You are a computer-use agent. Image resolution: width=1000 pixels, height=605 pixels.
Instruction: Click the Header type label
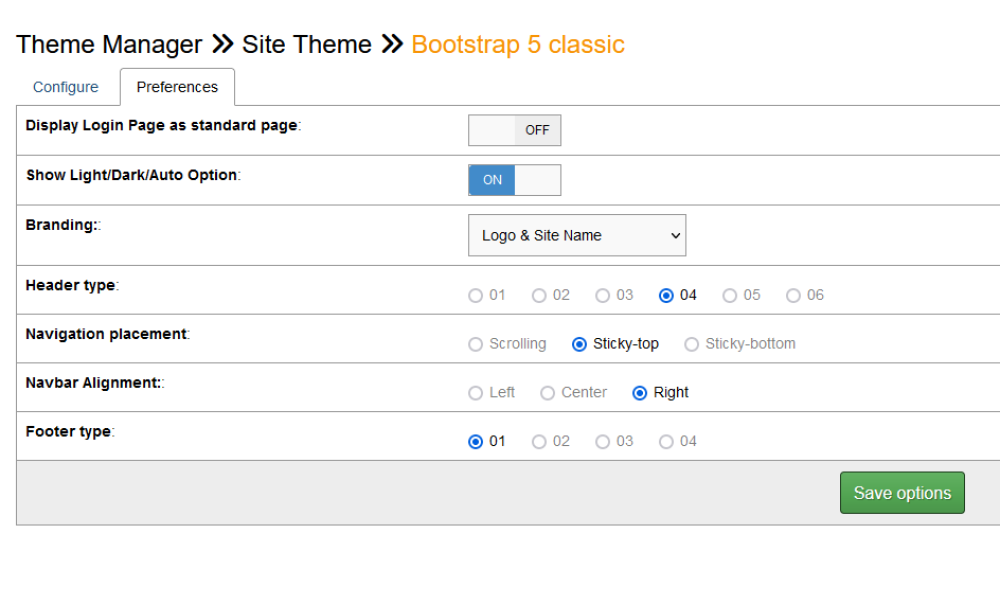pyautogui.click(x=71, y=285)
